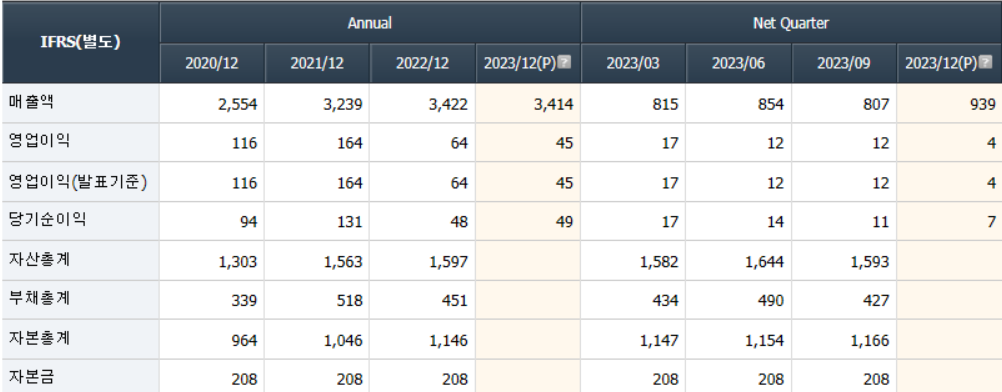Select the 매출액 value 939
Viewport: 1002px width, 392px height.
coord(984,104)
